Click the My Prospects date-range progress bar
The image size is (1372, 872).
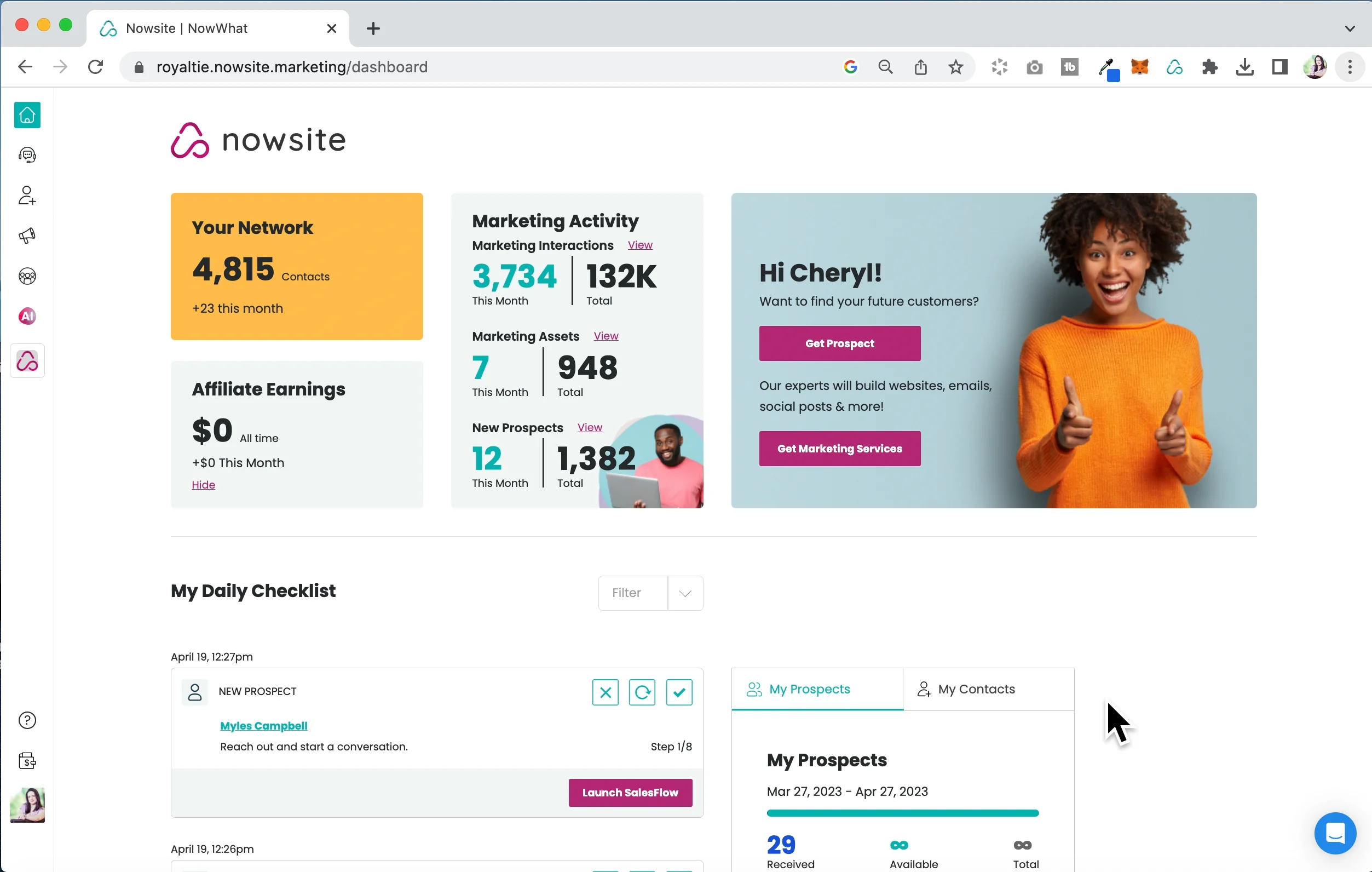click(x=902, y=813)
